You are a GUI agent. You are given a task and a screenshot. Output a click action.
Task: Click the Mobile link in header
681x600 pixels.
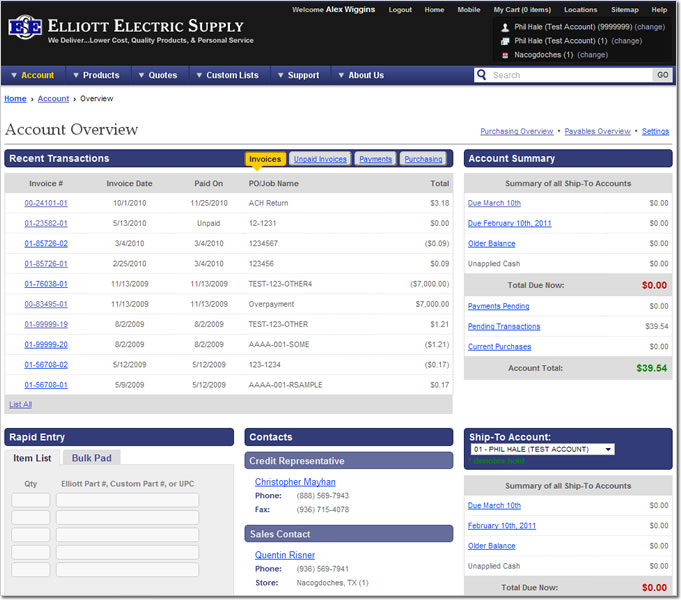469,10
